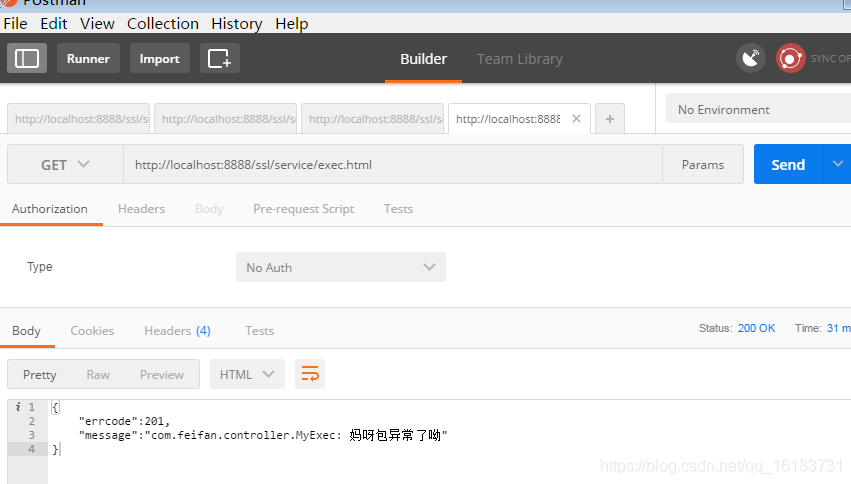Show the response Headers (4) tab
The height and width of the screenshot is (484, 851).
177,331
